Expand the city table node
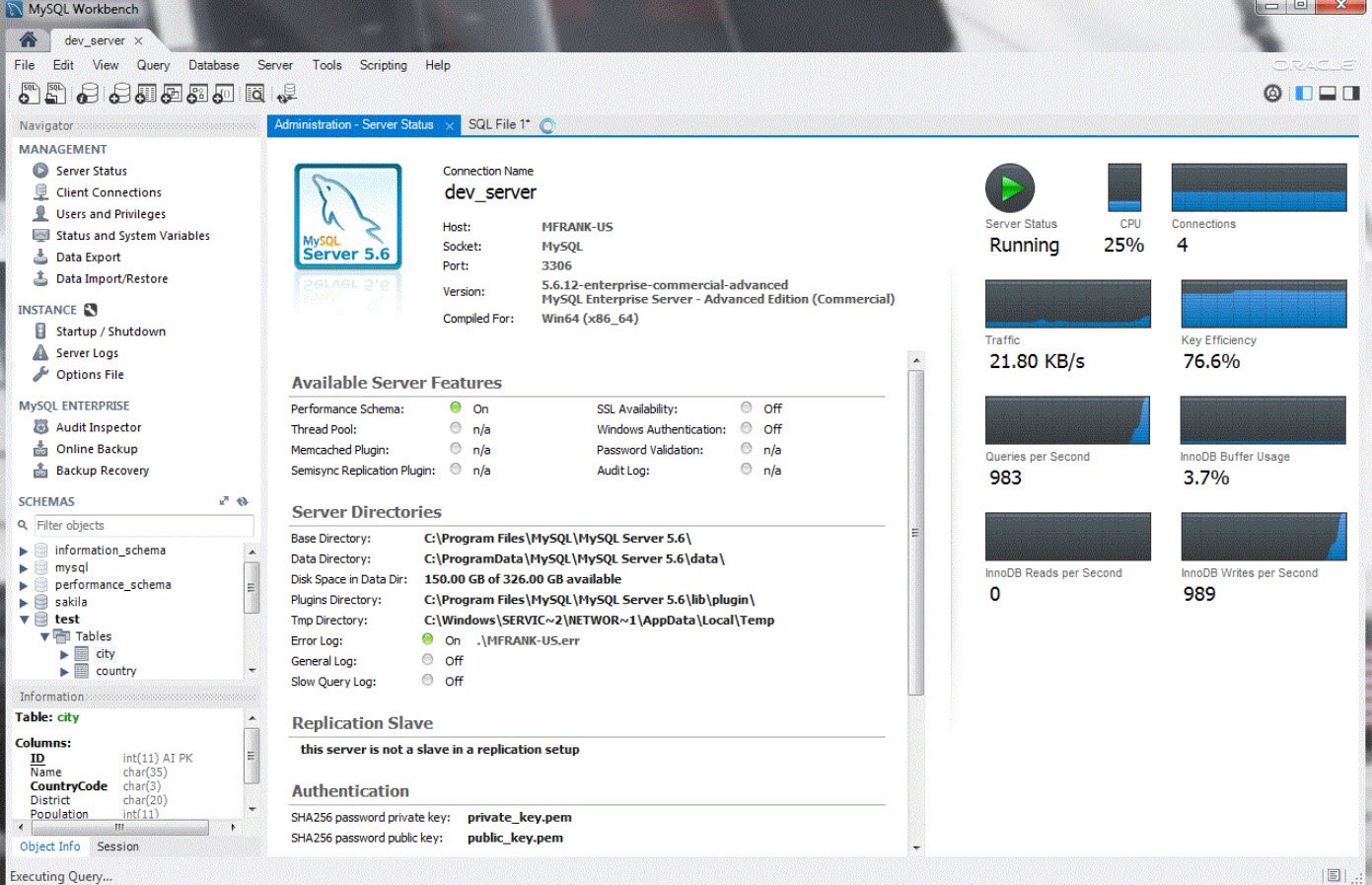Image resolution: width=1372 pixels, height=885 pixels. [66, 653]
